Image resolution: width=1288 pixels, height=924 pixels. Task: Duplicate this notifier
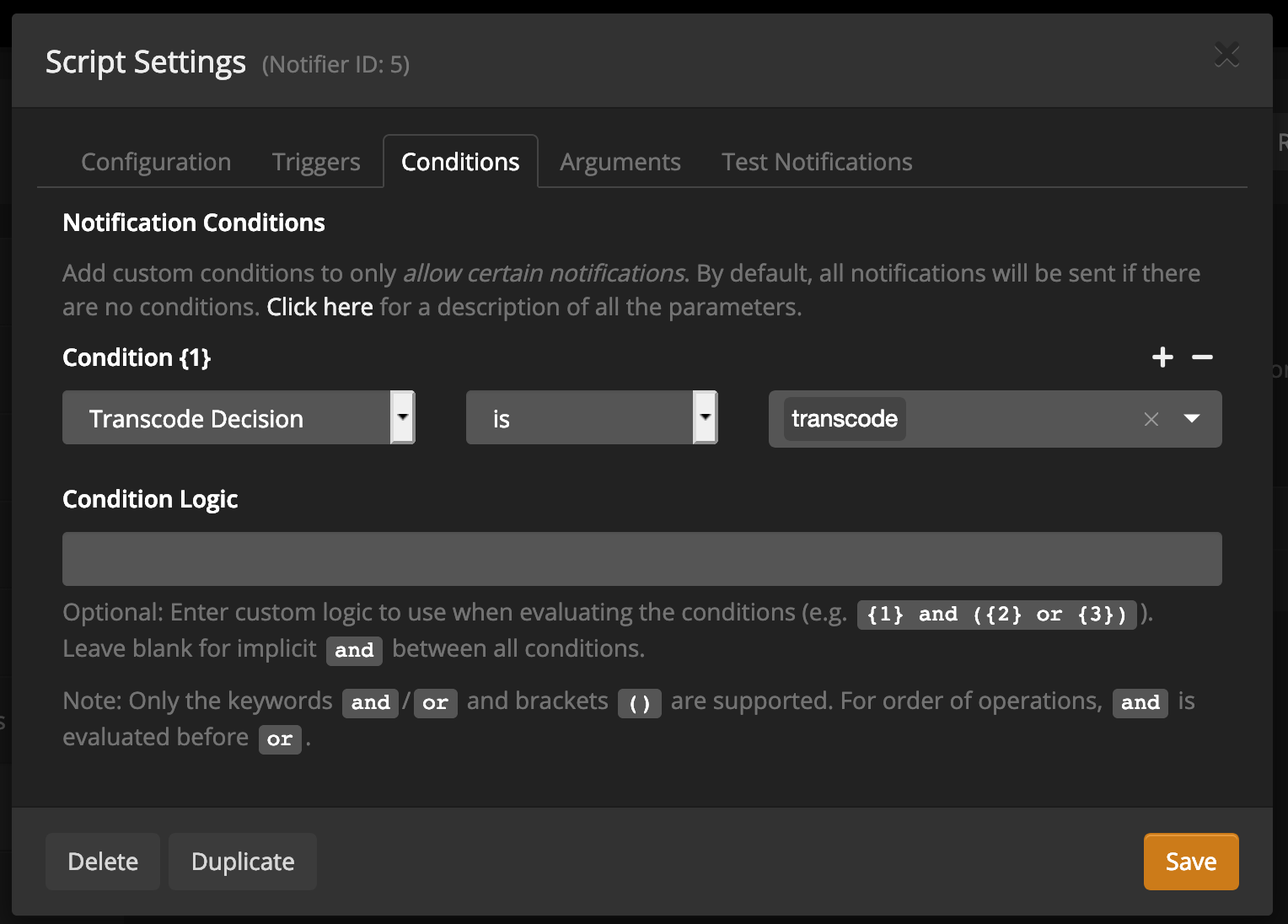pos(242,861)
